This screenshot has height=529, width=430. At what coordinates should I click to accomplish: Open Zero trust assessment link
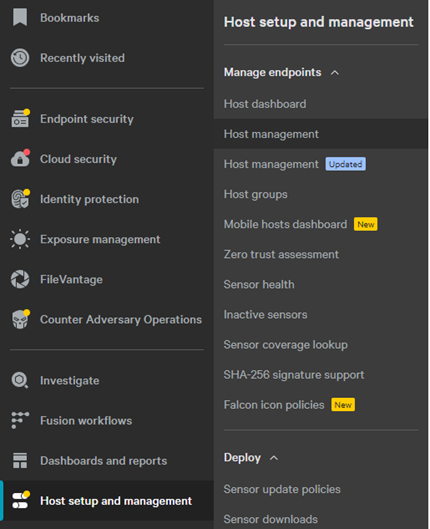coord(281,254)
